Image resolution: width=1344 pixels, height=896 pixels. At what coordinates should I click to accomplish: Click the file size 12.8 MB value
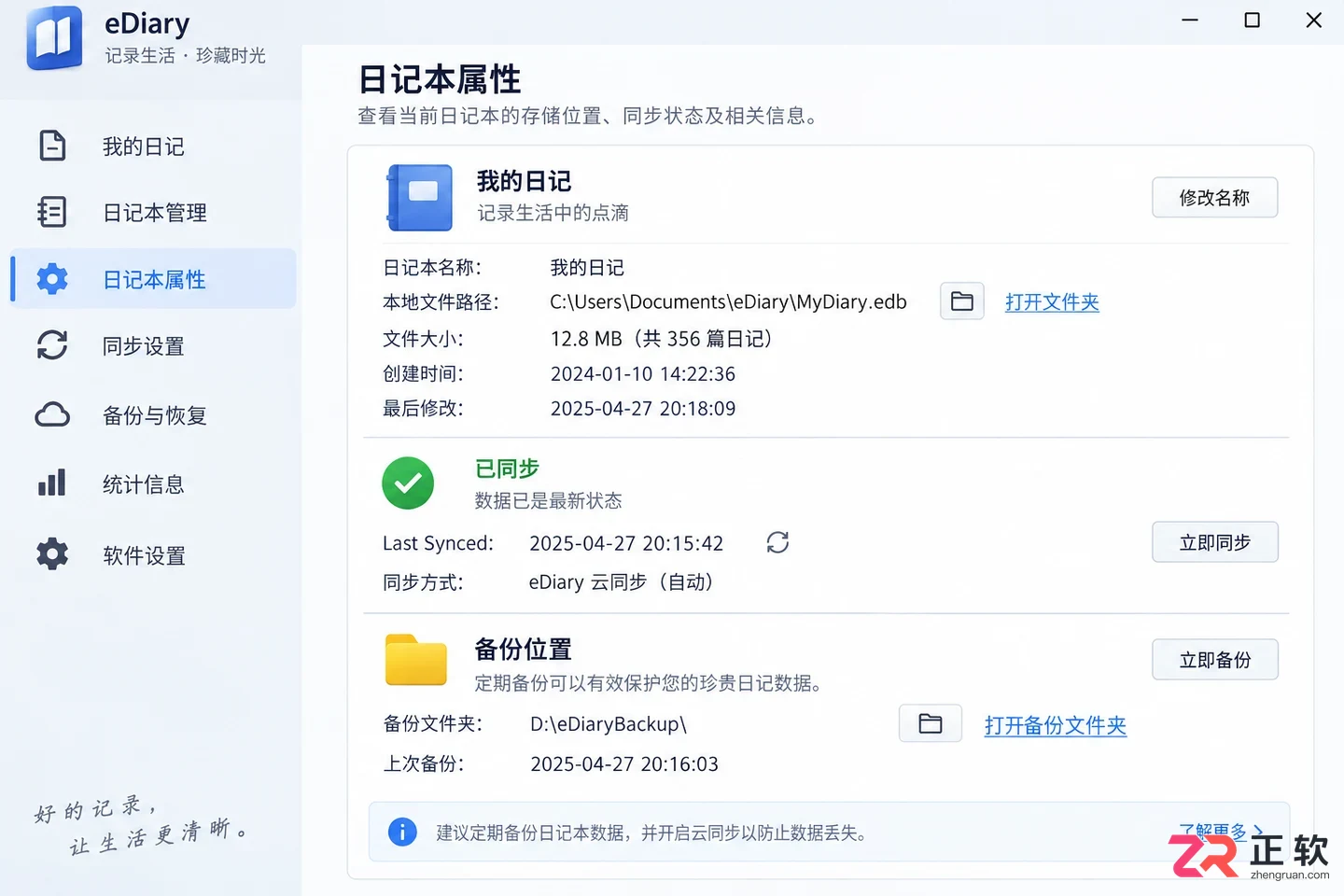(x=662, y=338)
